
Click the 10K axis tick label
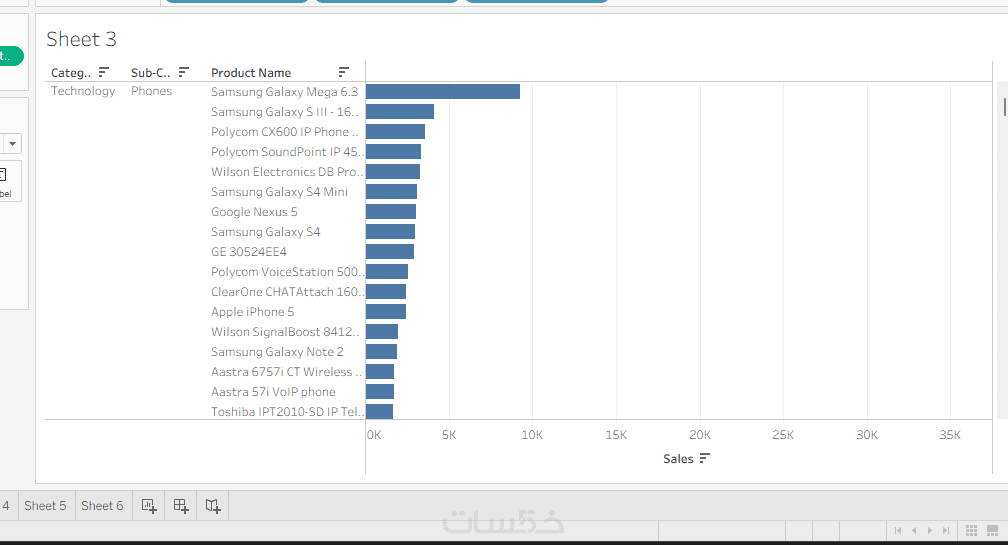(532, 435)
